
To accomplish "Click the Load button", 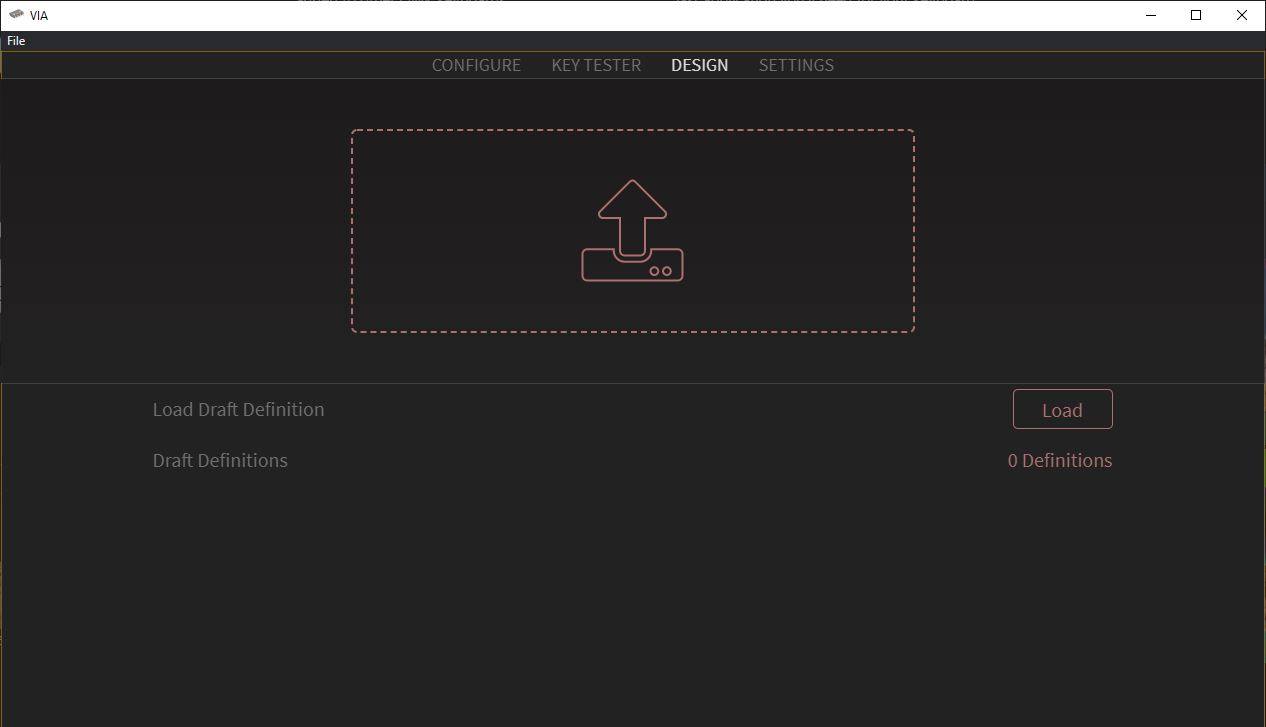I will [x=1062, y=409].
